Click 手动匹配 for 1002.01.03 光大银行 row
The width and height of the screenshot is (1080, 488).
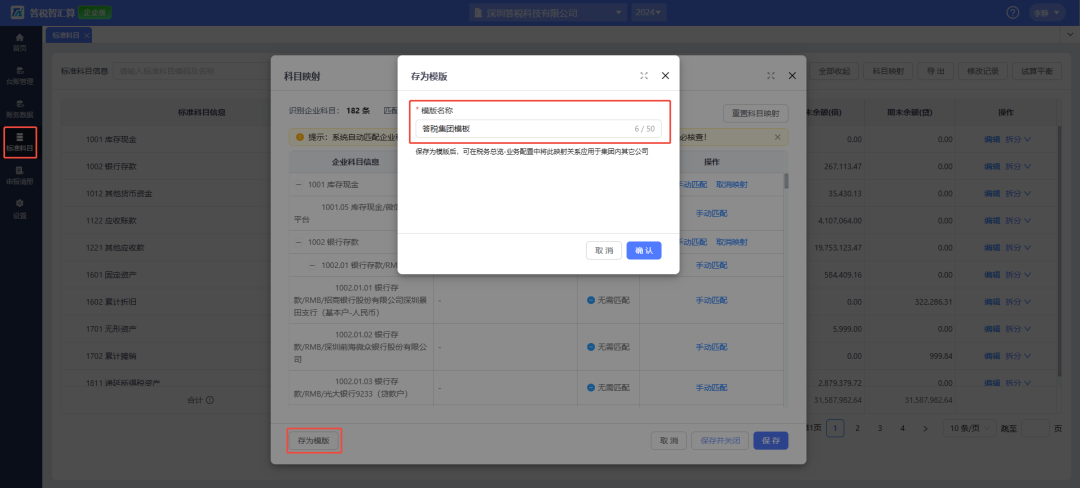point(712,388)
